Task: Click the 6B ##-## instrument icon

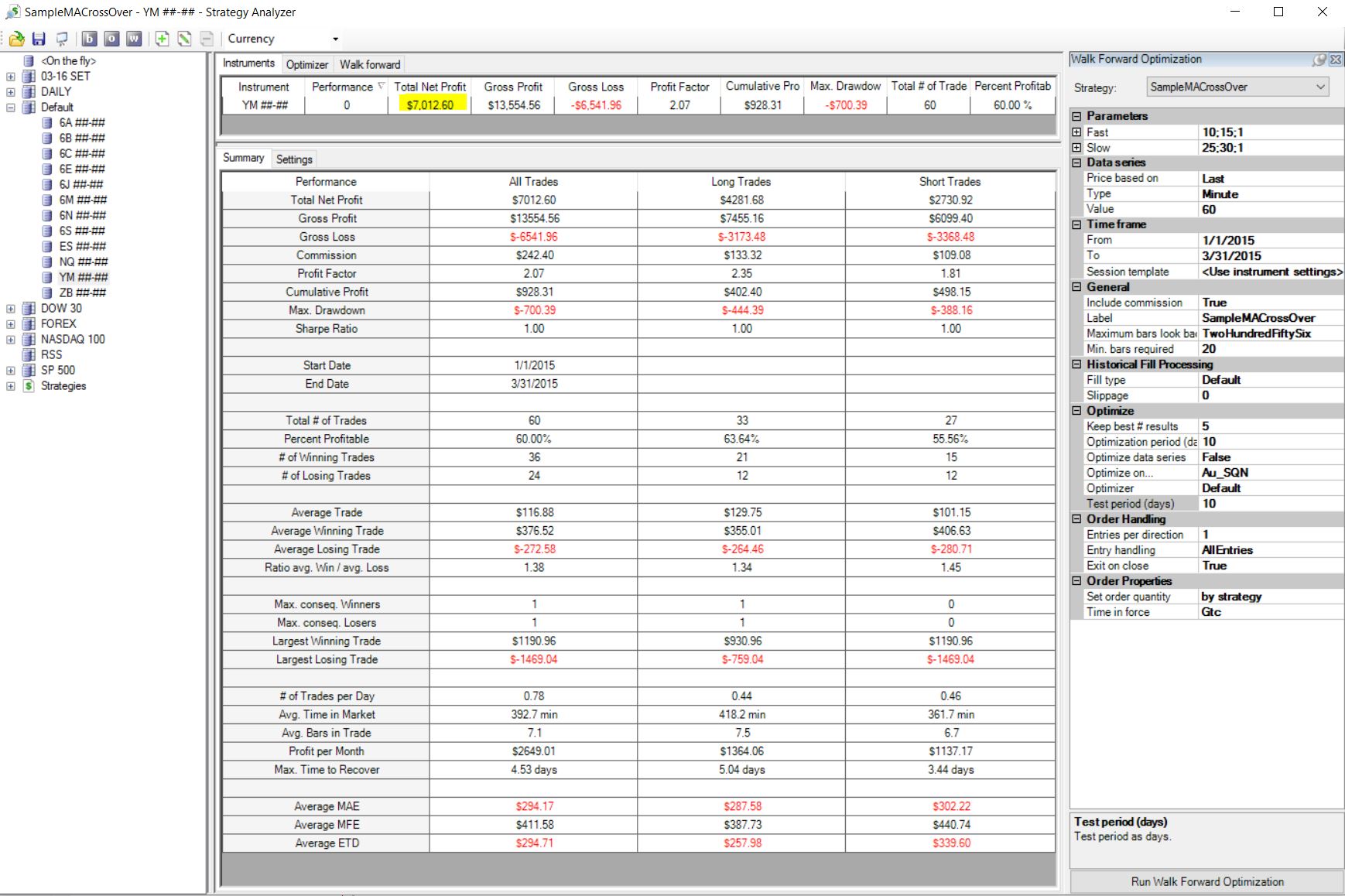Action: click(x=47, y=139)
